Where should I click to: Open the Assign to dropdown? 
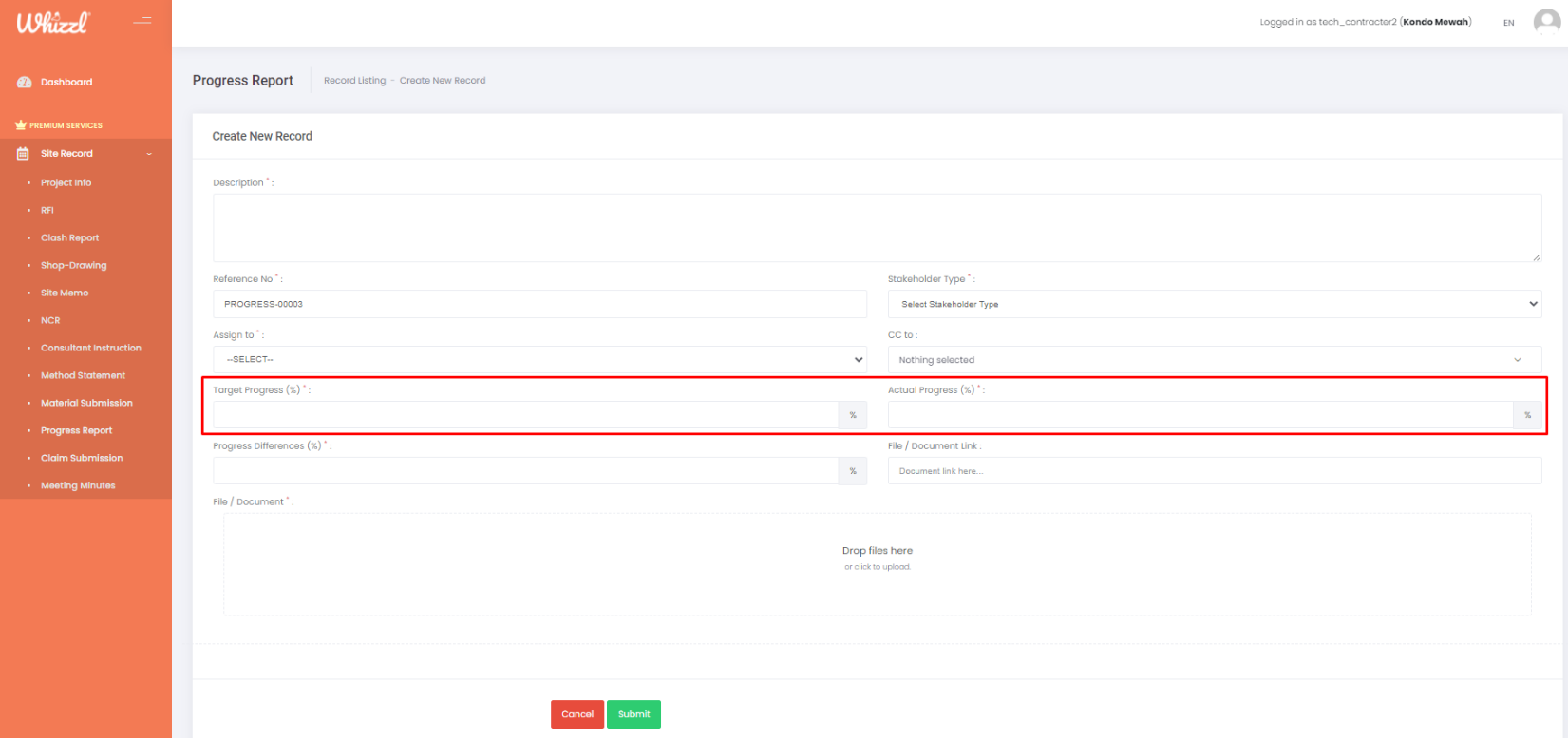(539, 359)
